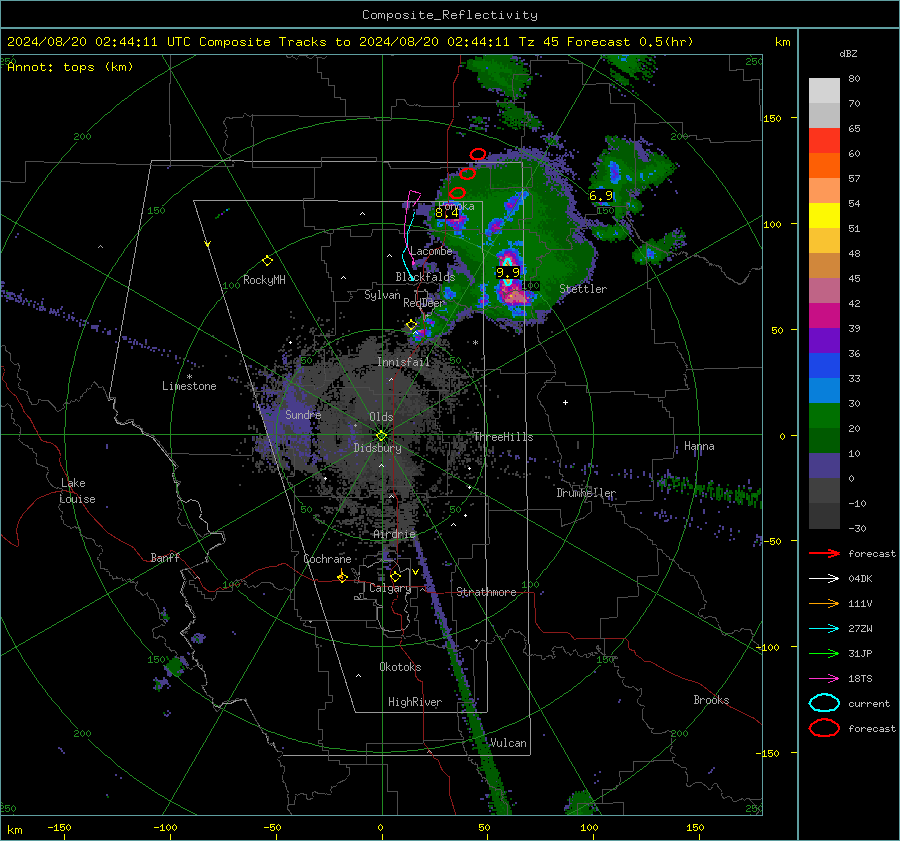
Task: Select the red 'forecast' ellipse legend icon
Action: [824, 728]
